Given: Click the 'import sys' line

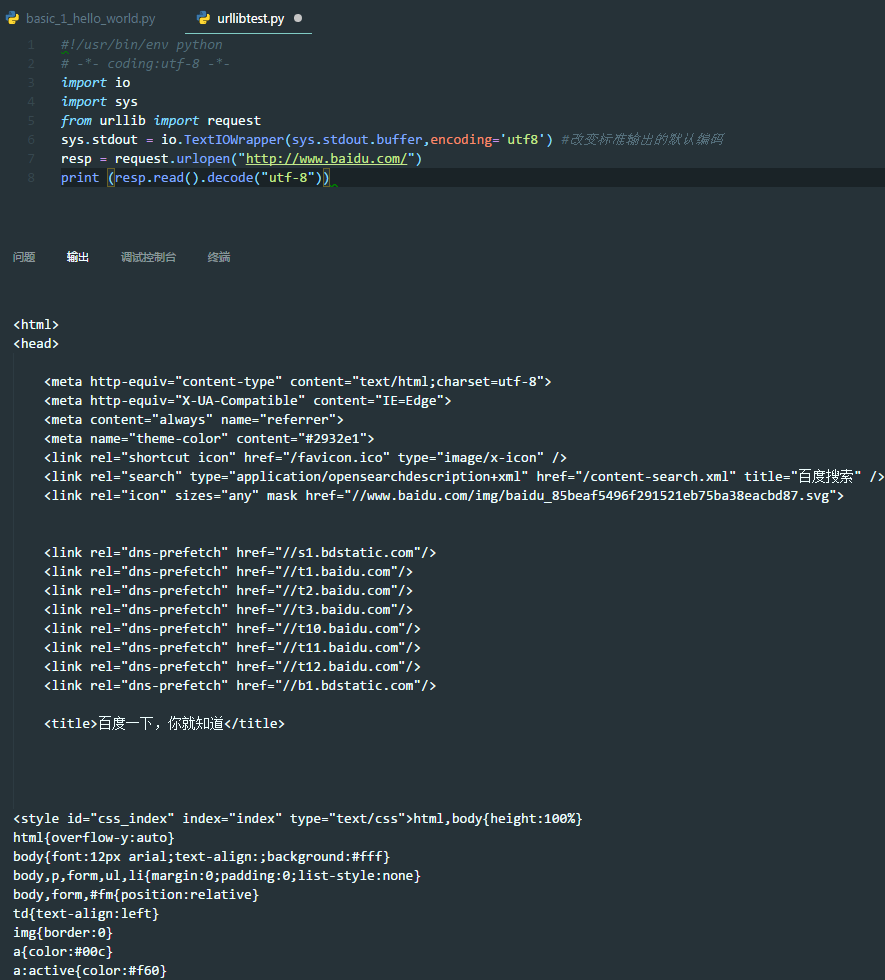Looking at the screenshot, I should coord(99,101).
